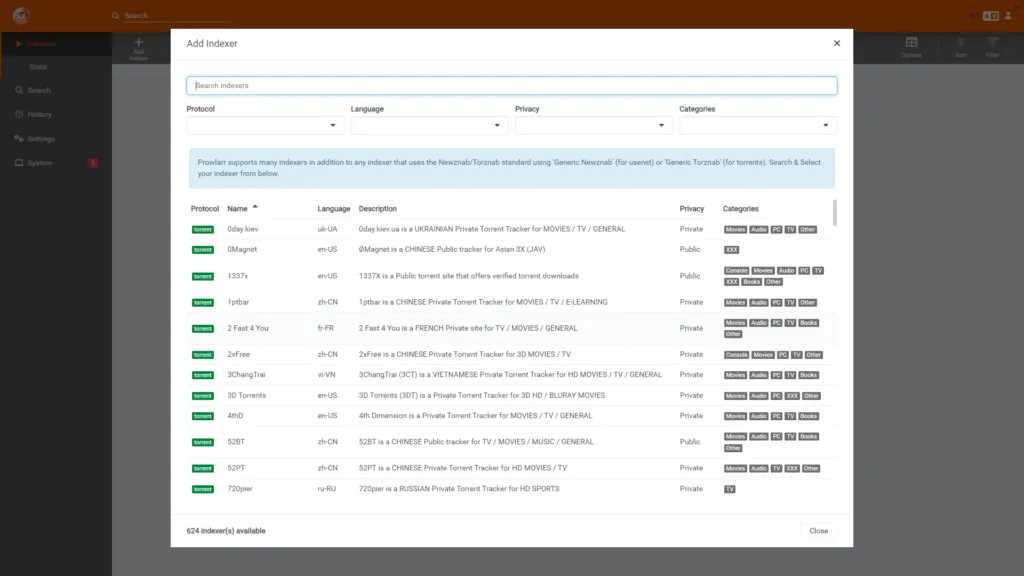Select the 1337x indexer row
This screenshot has width=1024, height=576.
241,276
